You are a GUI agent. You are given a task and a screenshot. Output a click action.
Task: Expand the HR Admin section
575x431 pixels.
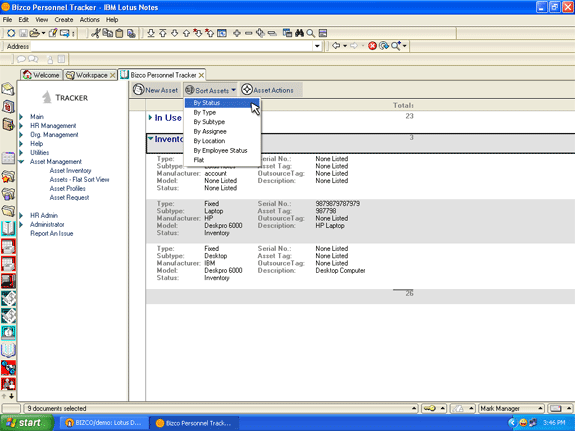pyautogui.click(x=21, y=215)
